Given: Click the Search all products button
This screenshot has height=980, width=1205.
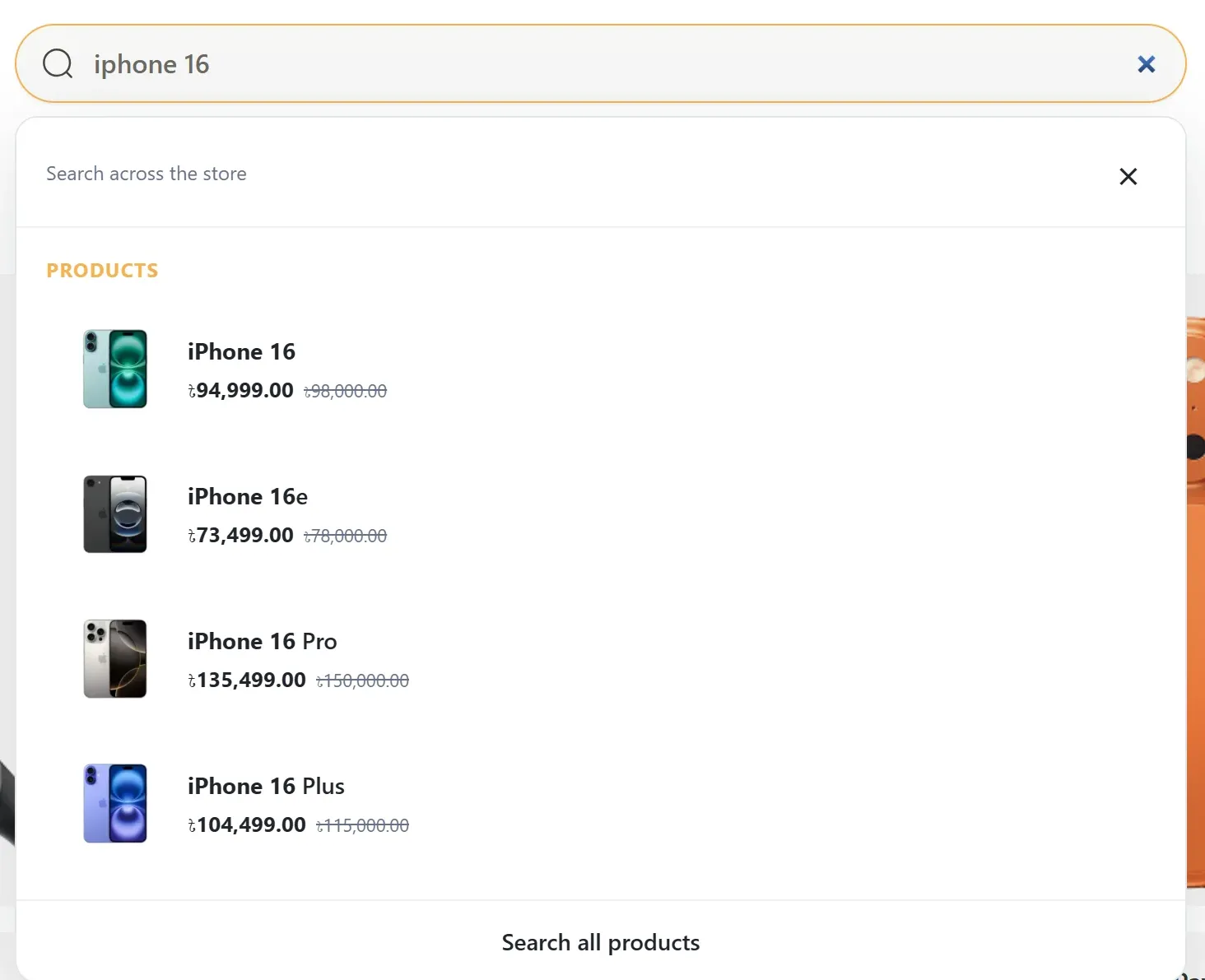Looking at the screenshot, I should pyautogui.click(x=601, y=942).
